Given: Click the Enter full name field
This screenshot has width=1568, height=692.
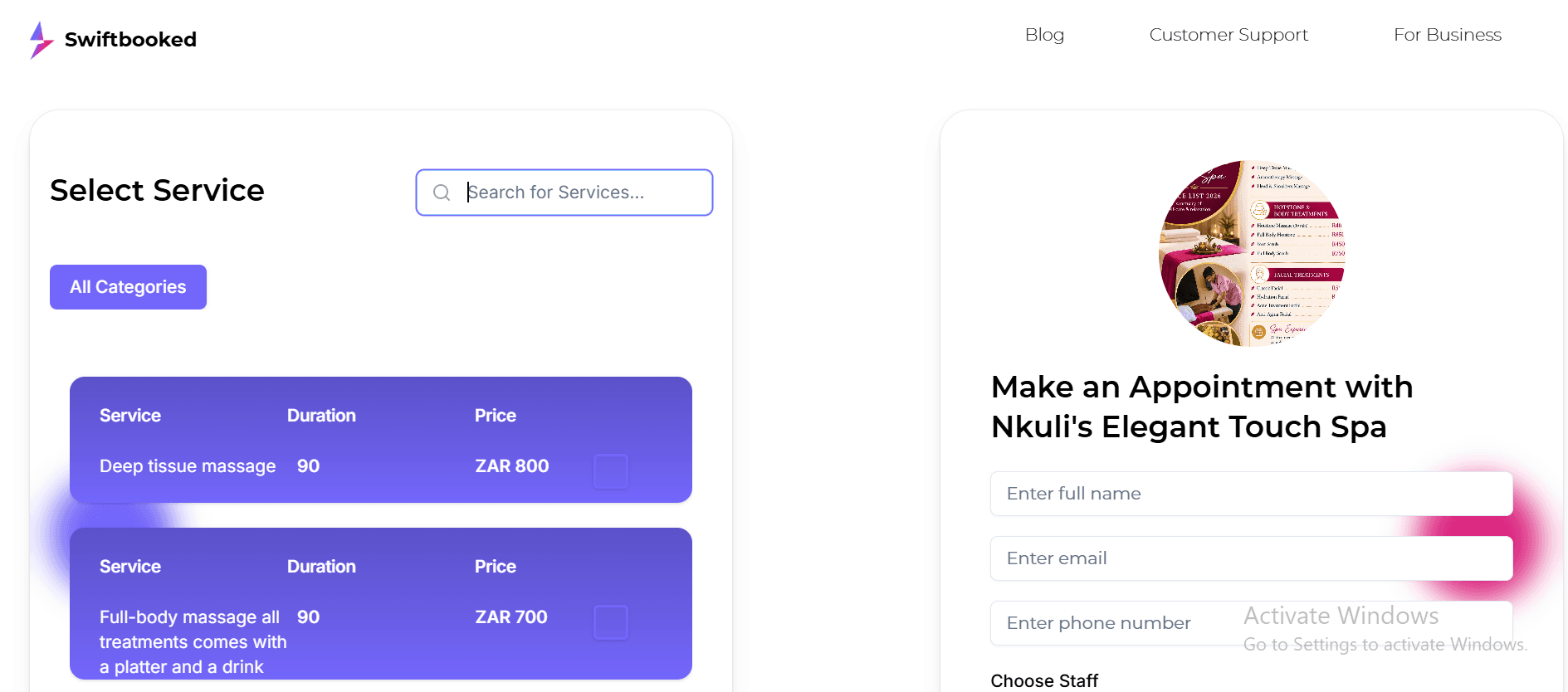Looking at the screenshot, I should click(1252, 494).
